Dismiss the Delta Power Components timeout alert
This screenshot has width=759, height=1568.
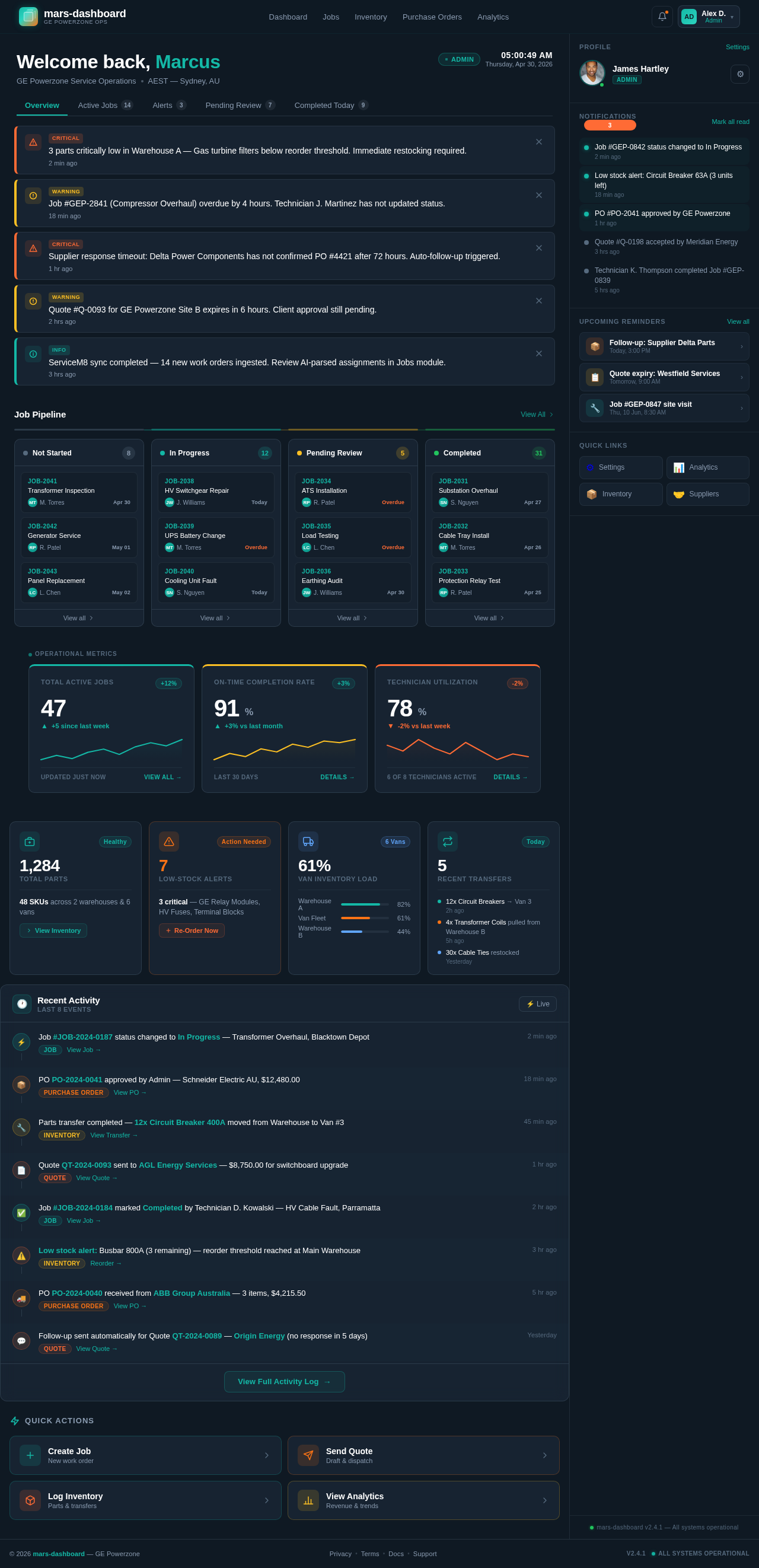point(538,248)
